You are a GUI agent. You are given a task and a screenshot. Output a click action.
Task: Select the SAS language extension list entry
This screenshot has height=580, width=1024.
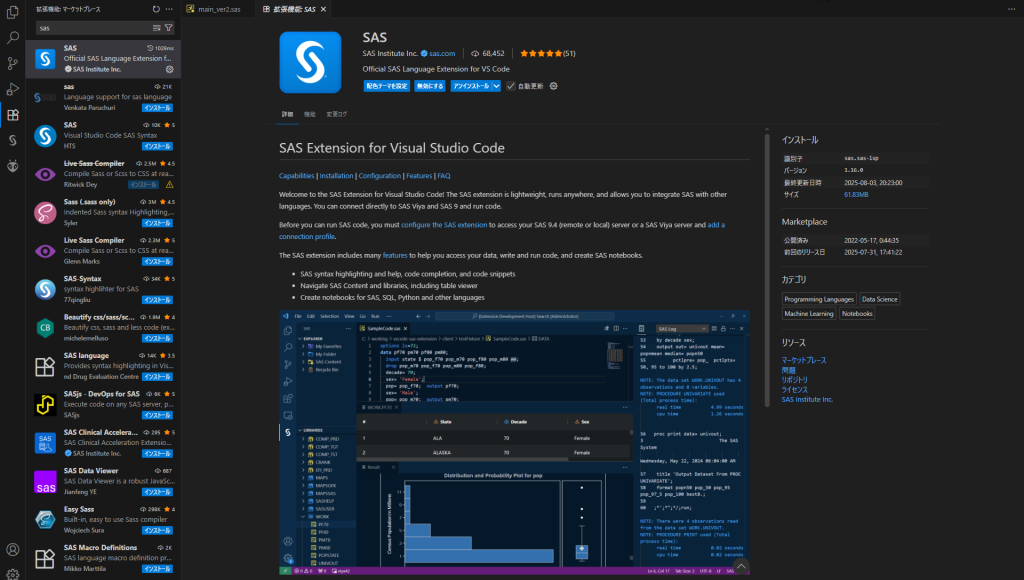coord(103,366)
